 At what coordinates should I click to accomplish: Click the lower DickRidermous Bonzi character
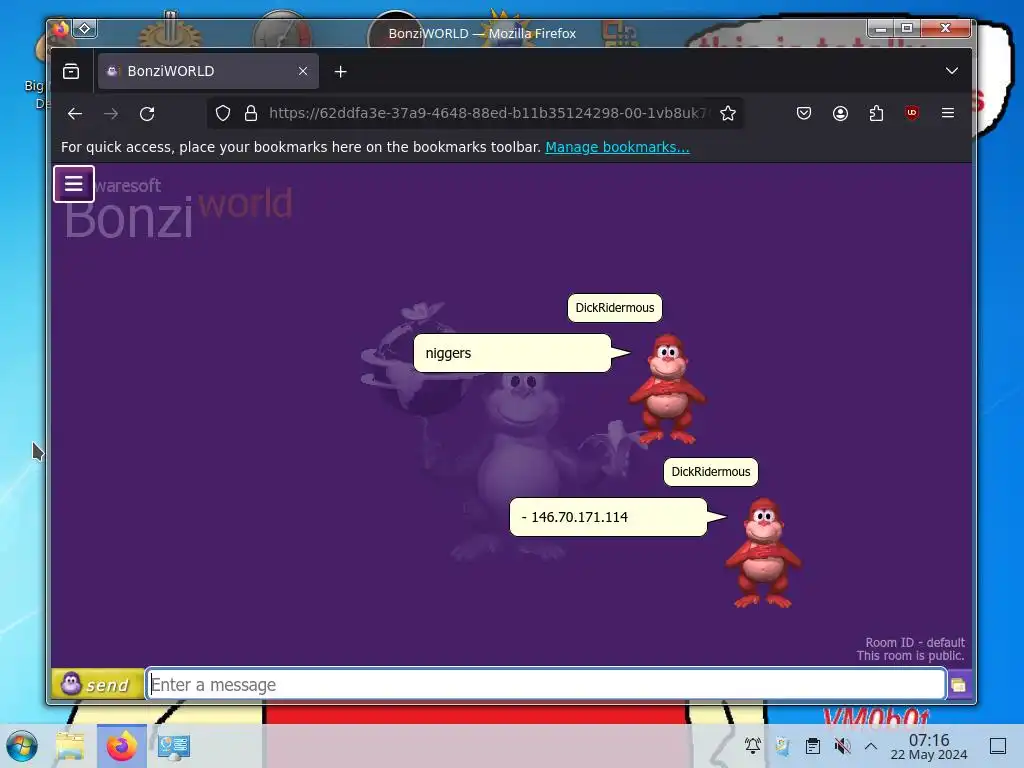pos(763,552)
